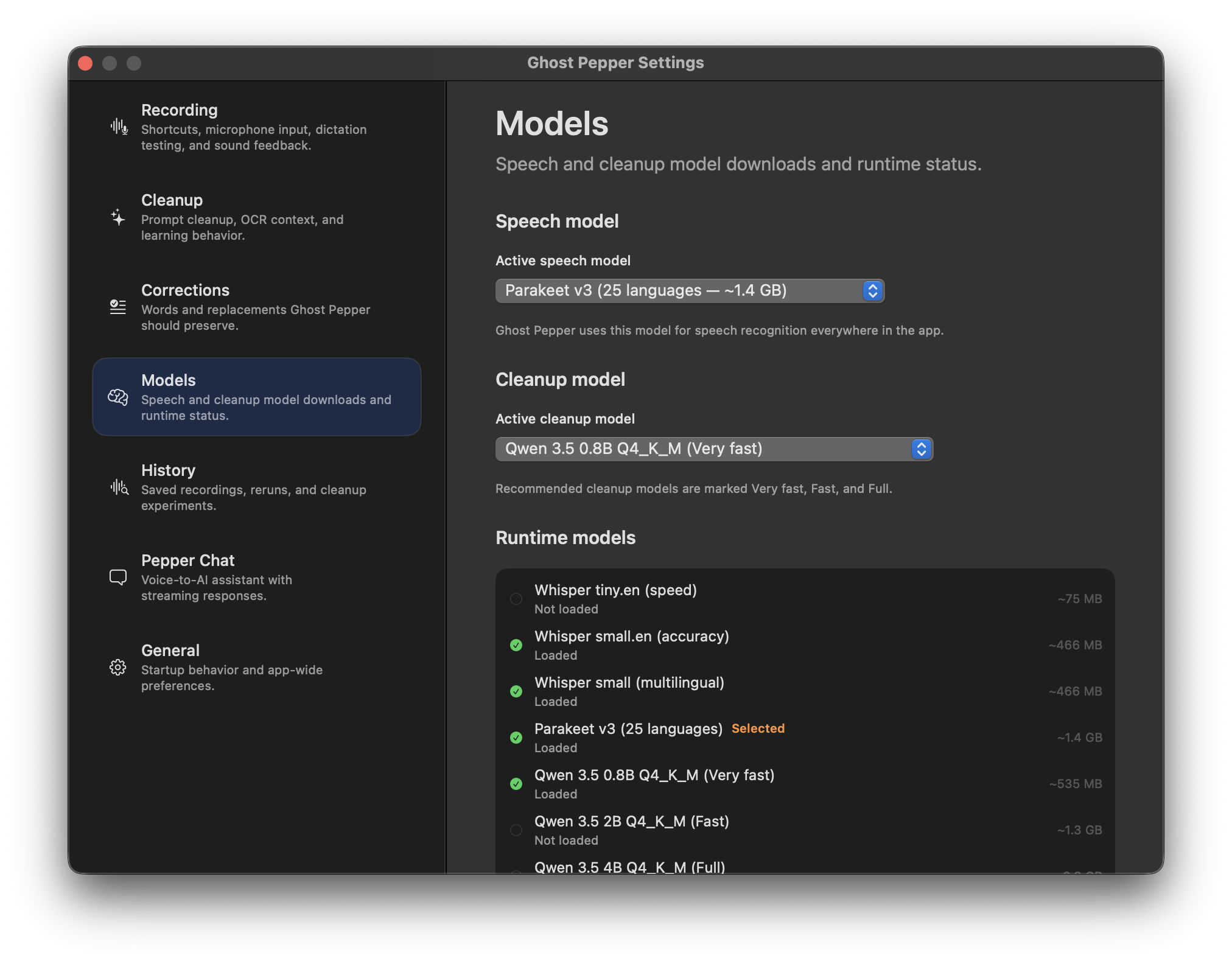Image resolution: width=1232 pixels, height=964 pixels.
Task: Close the Ghost Pepper Settings window
Action: (85, 63)
